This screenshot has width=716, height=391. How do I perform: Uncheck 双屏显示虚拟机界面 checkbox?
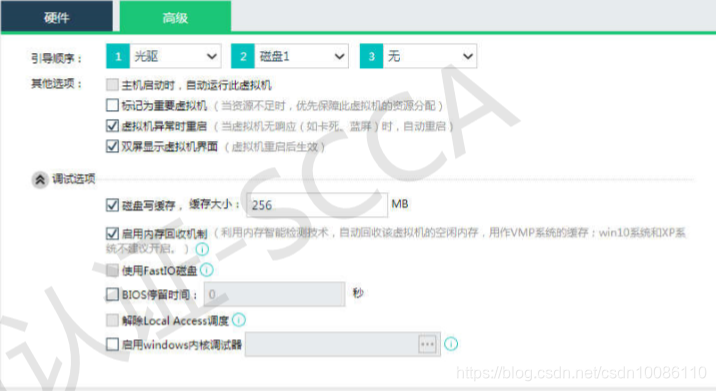[112, 146]
